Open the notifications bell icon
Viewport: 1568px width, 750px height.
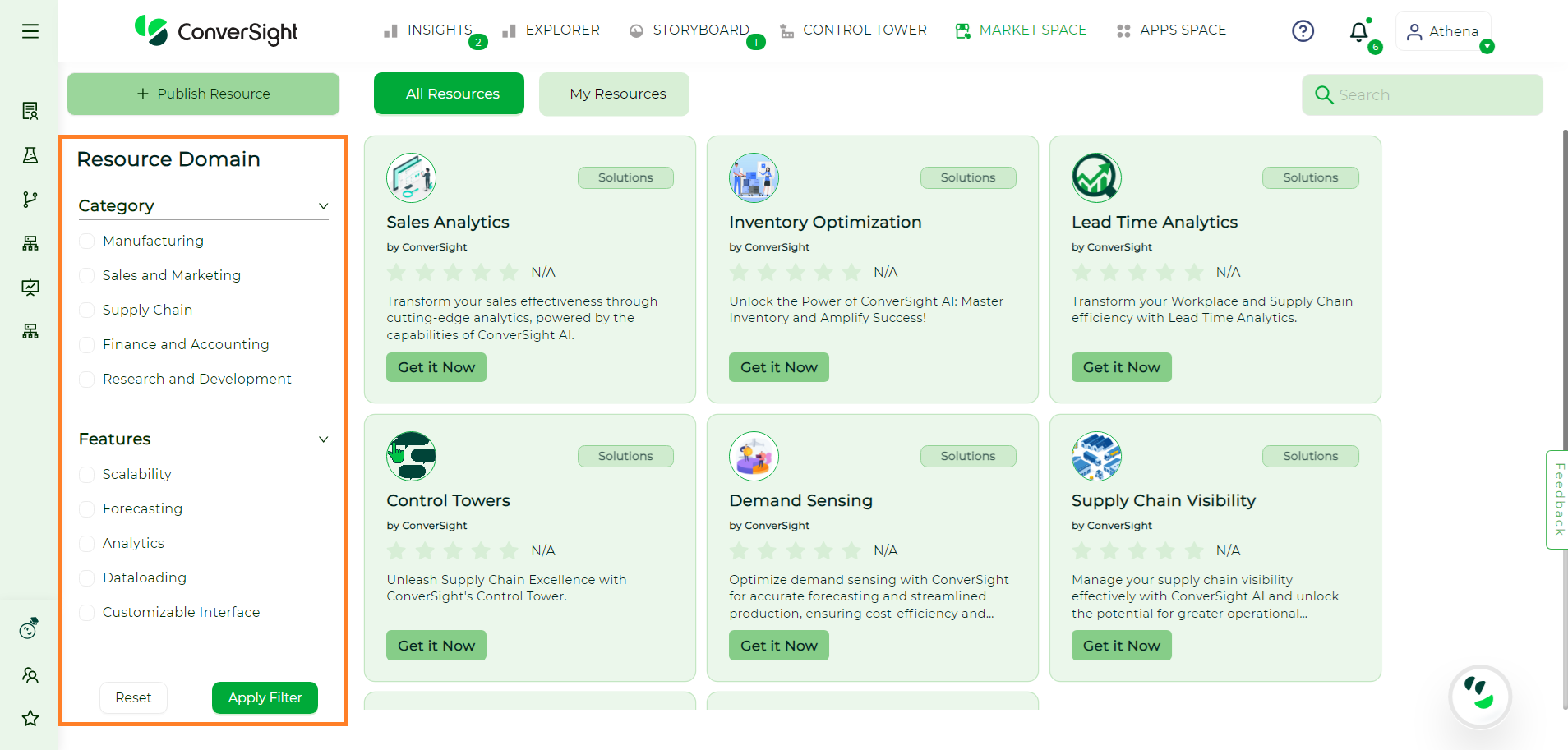(1359, 32)
